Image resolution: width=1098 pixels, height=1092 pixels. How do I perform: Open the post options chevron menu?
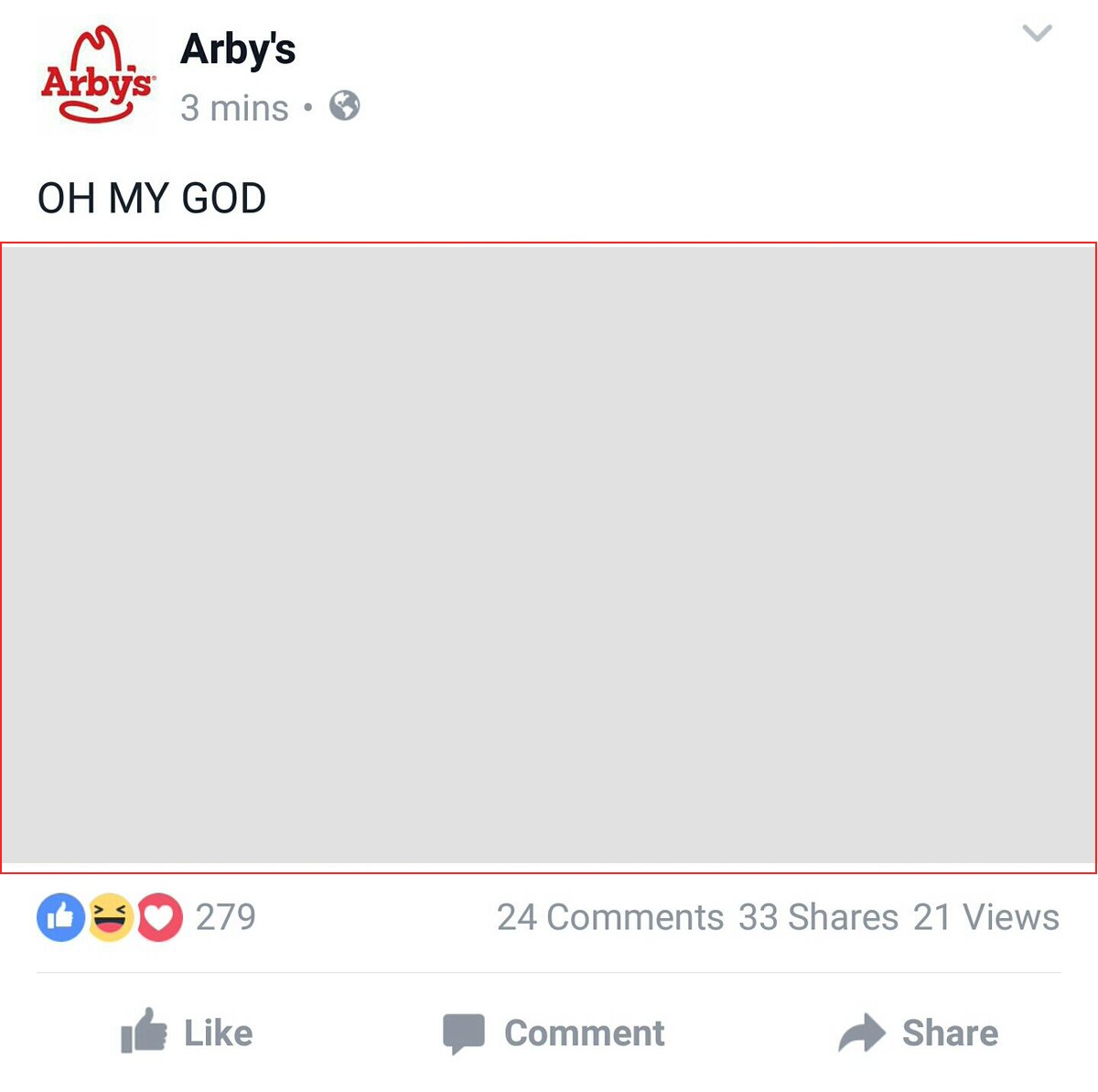1037,34
